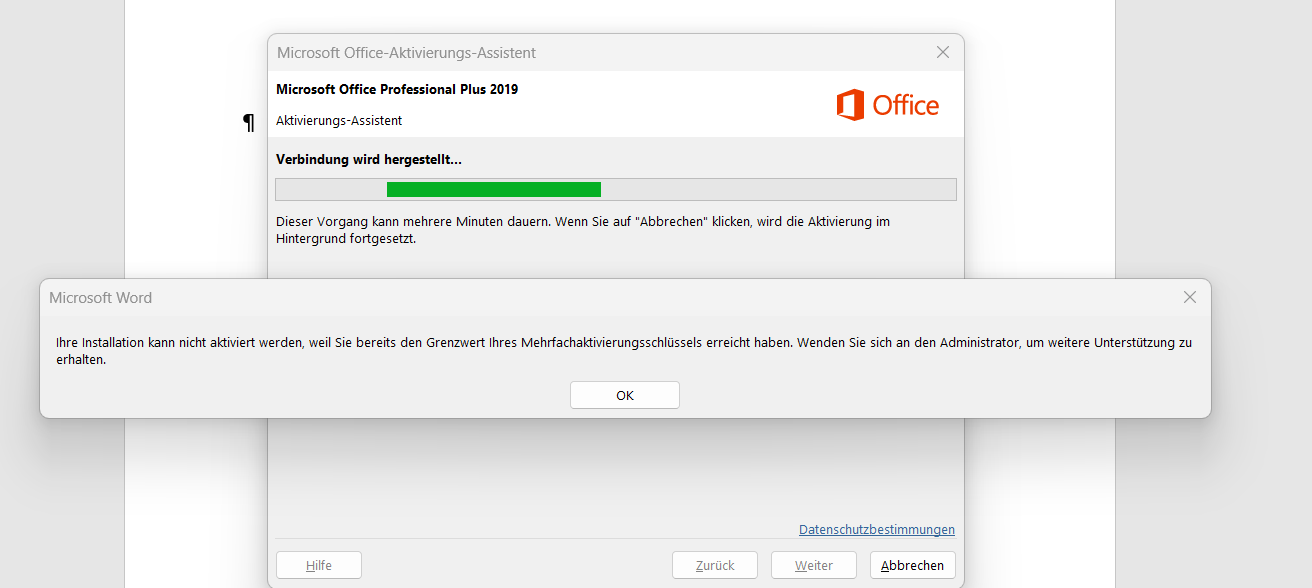Viewport: 1312px width, 588px height.
Task: Click the 'Microsoft Office-Aktivierungs-Assistent' window title
Action: [406, 52]
